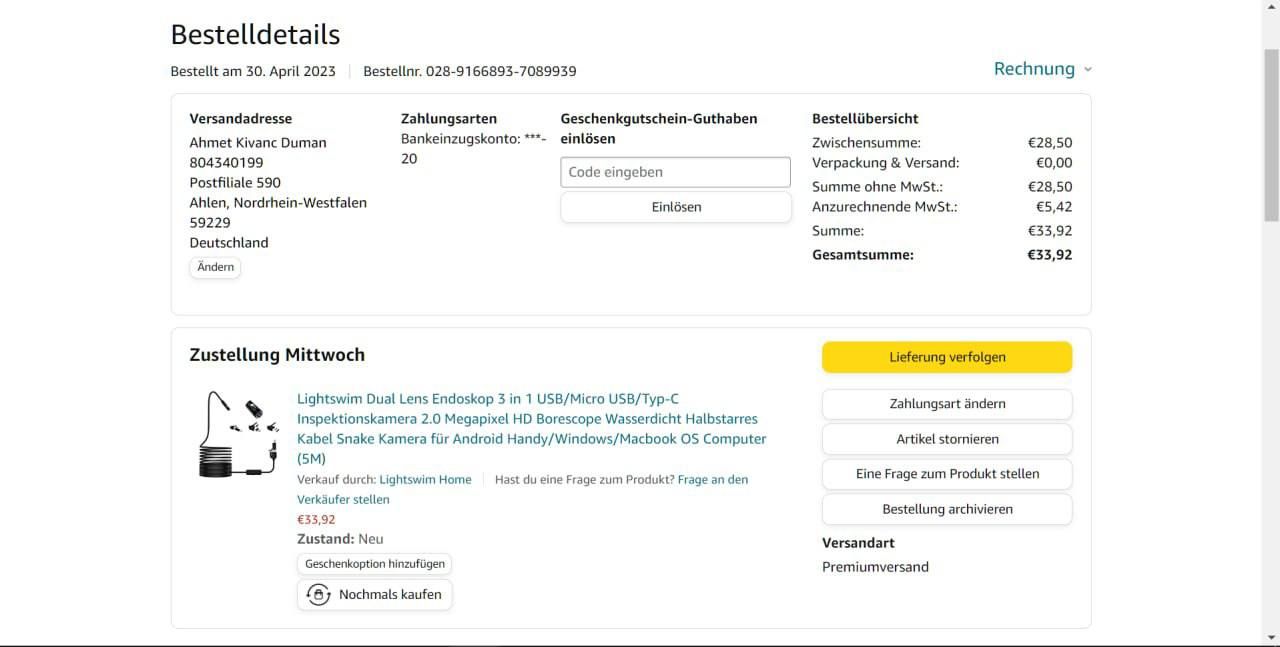The image size is (1280, 647).
Task: Track the delivery with Lieferung verfolgen
Action: 946,357
